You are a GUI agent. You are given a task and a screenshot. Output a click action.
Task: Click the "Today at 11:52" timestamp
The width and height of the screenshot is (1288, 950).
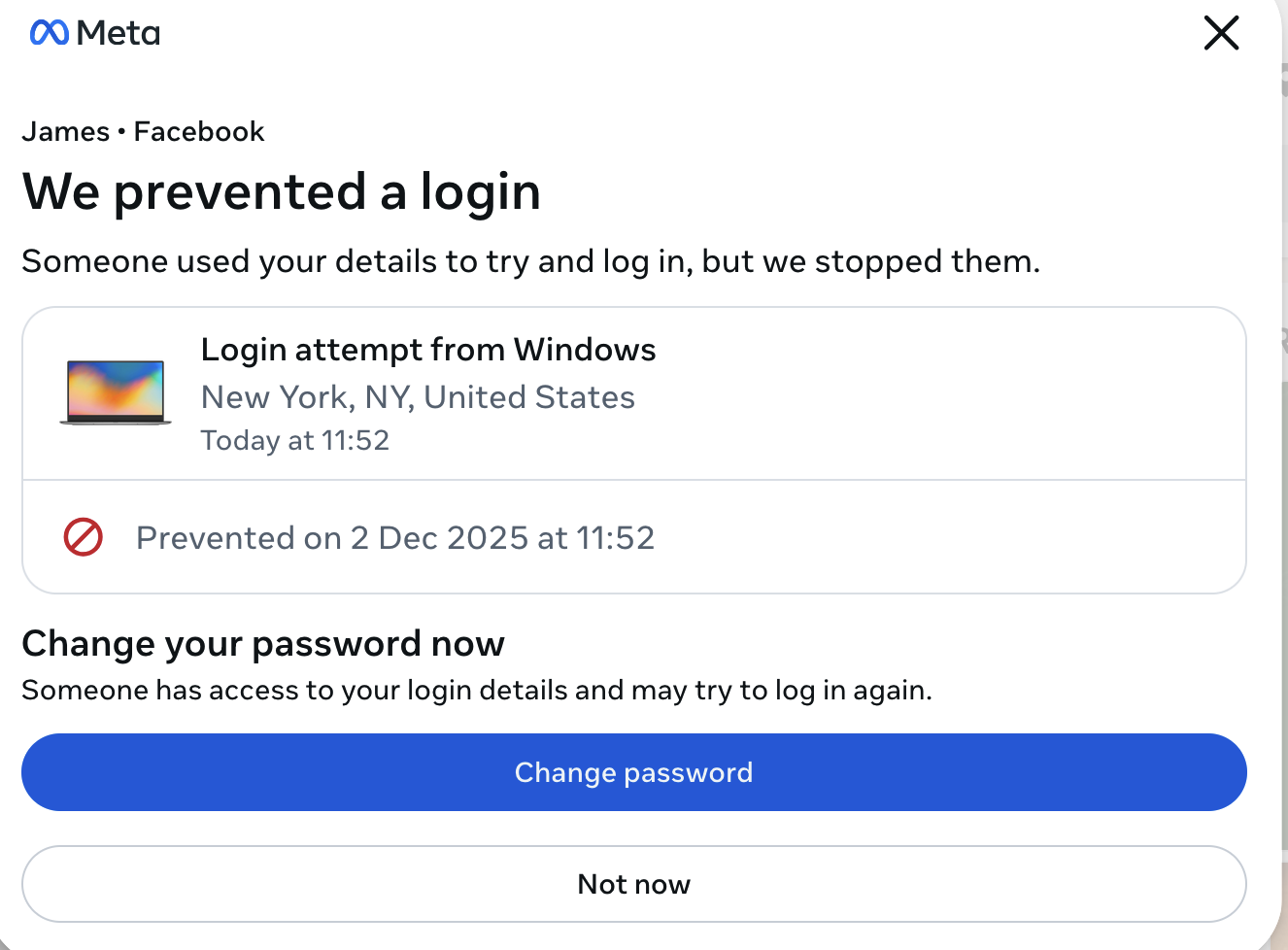[x=294, y=441]
